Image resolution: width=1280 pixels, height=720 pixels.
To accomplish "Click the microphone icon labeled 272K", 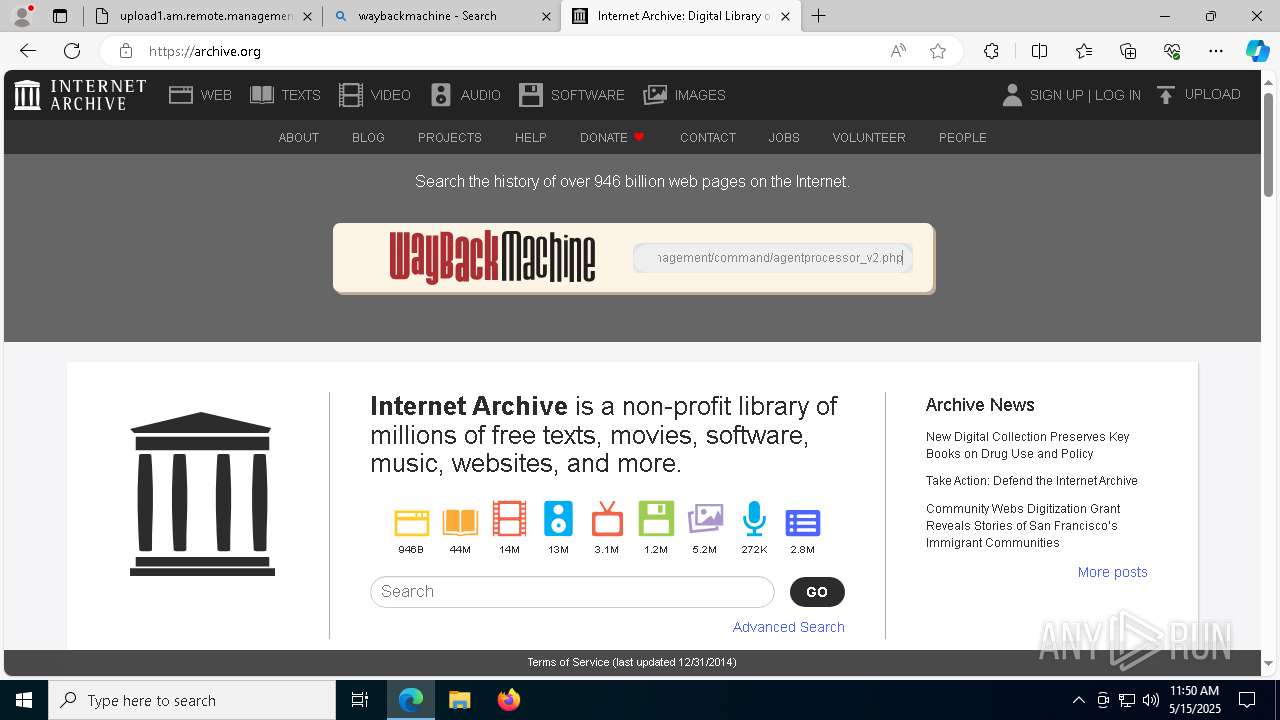I will tap(754, 519).
